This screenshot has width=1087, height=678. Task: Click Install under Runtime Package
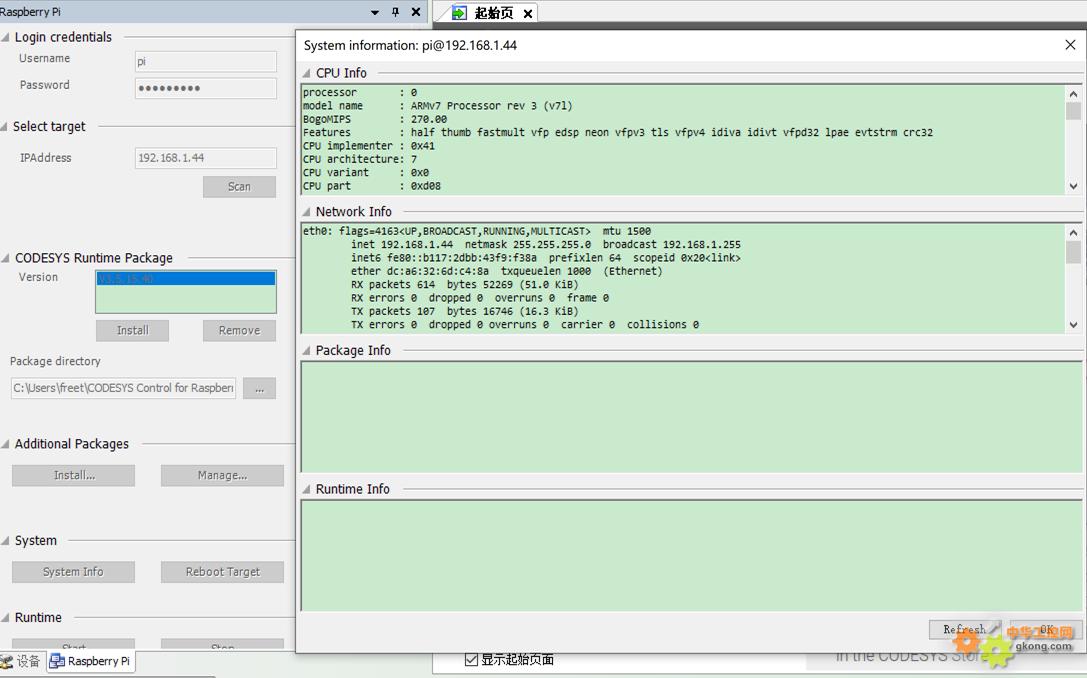[x=132, y=331]
